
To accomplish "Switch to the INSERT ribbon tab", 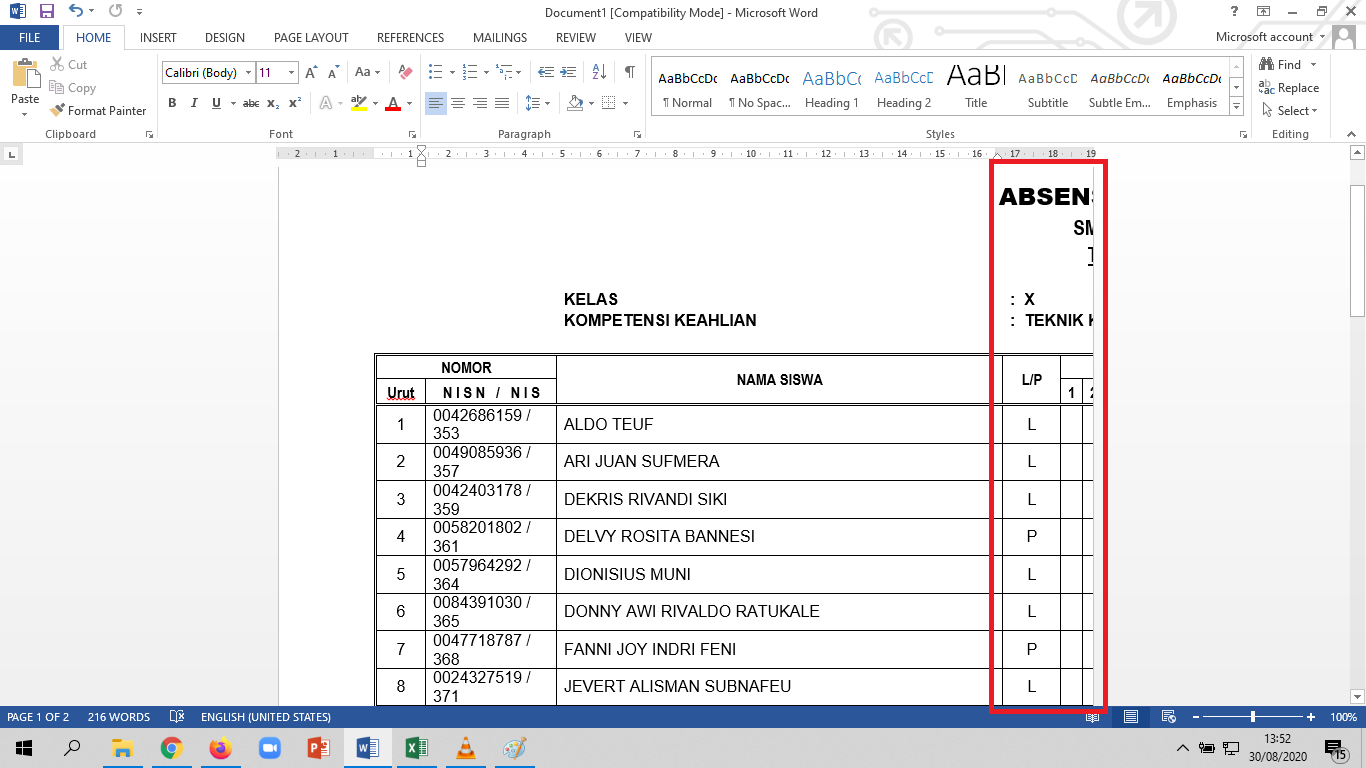I will point(158,37).
